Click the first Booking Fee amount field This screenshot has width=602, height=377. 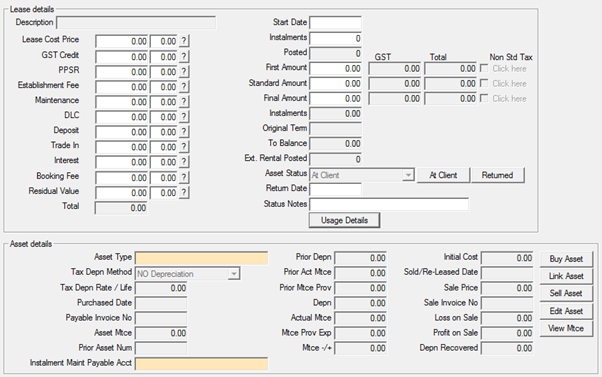121,177
